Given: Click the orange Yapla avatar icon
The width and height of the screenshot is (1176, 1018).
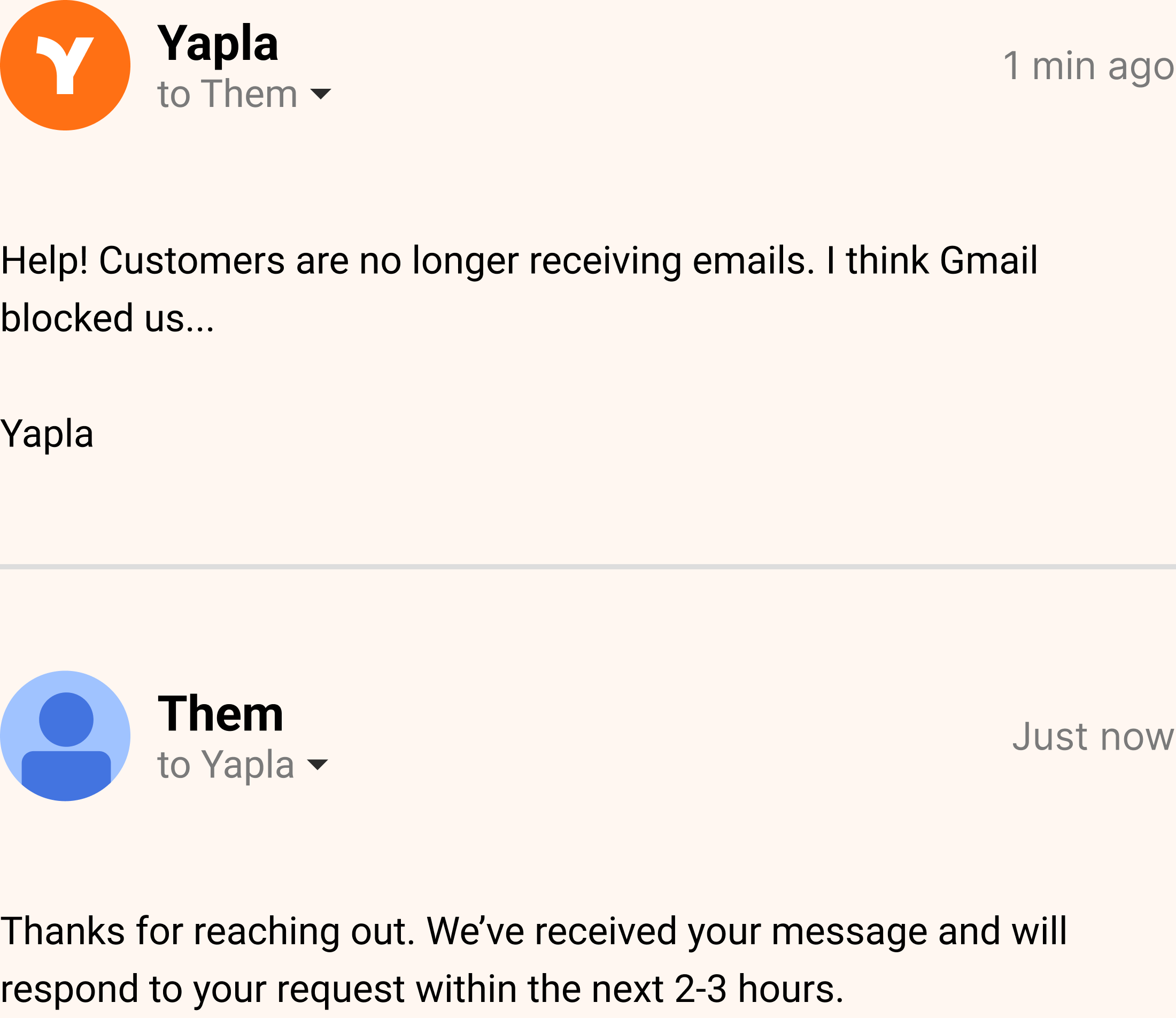Looking at the screenshot, I should coord(65,65).
